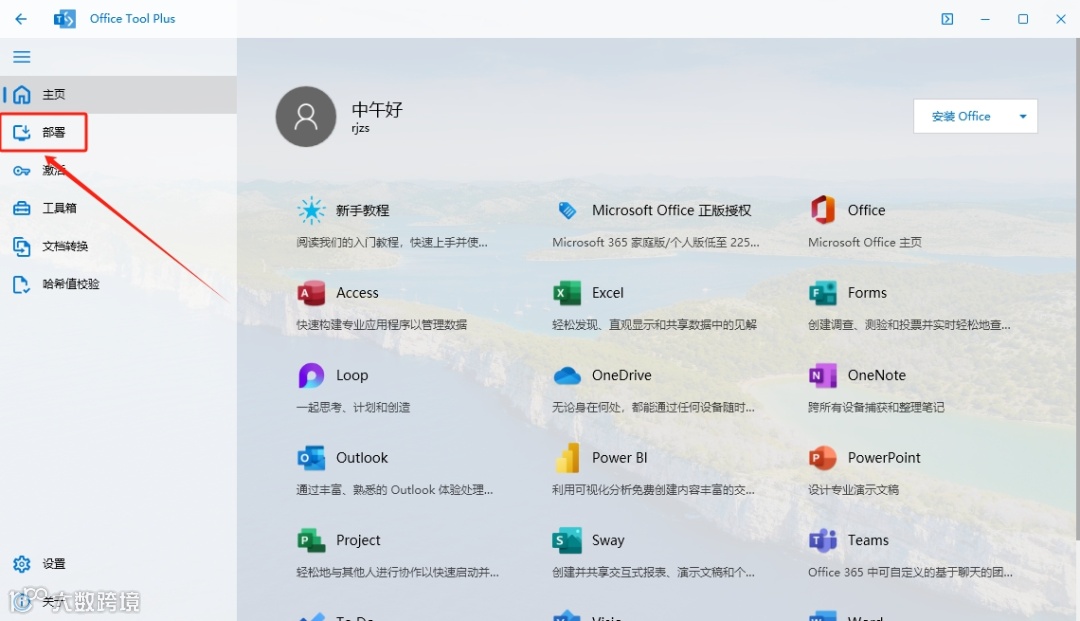Click the Loop app icon
This screenshot has height=621, width=1080.
point(311,375)
